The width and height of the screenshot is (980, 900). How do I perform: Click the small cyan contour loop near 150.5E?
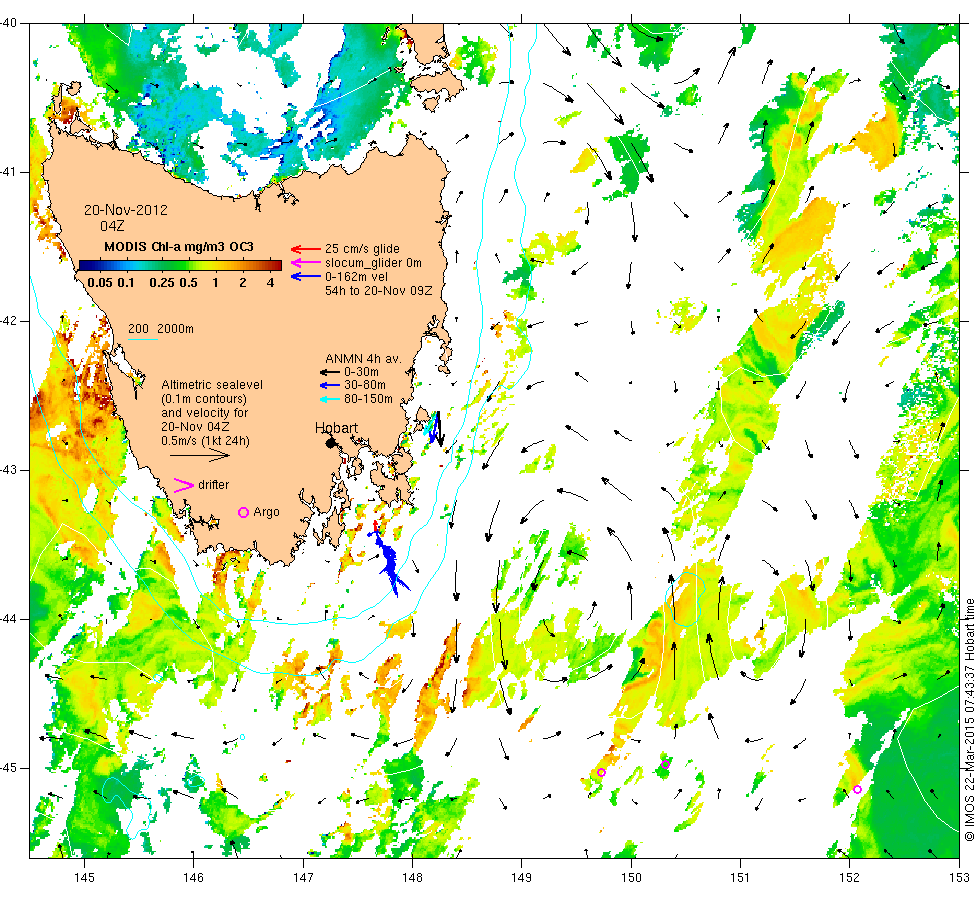685,599
